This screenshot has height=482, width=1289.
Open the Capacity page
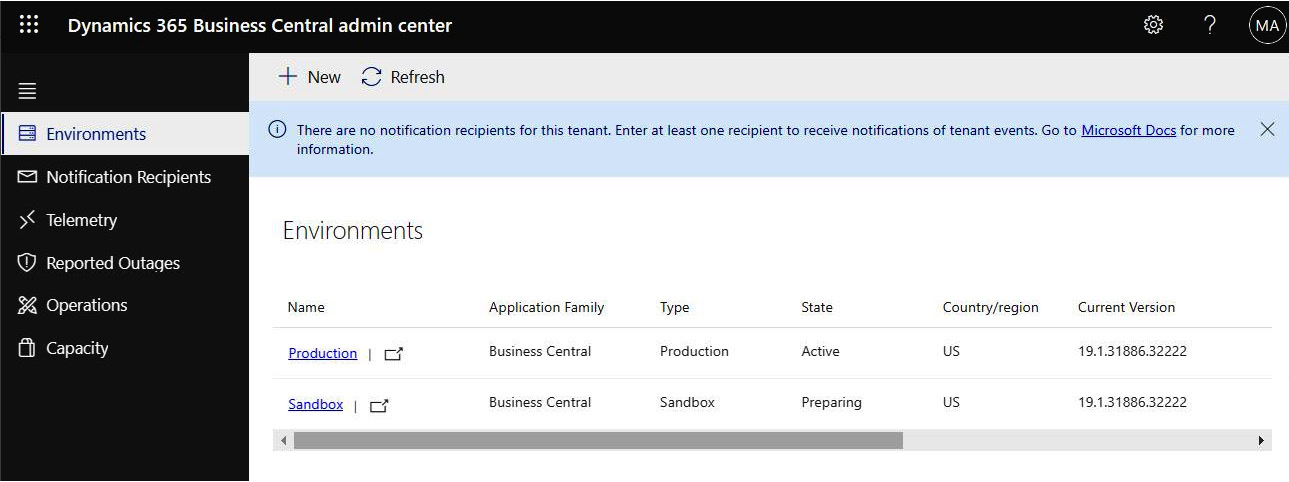pos(124,348)
